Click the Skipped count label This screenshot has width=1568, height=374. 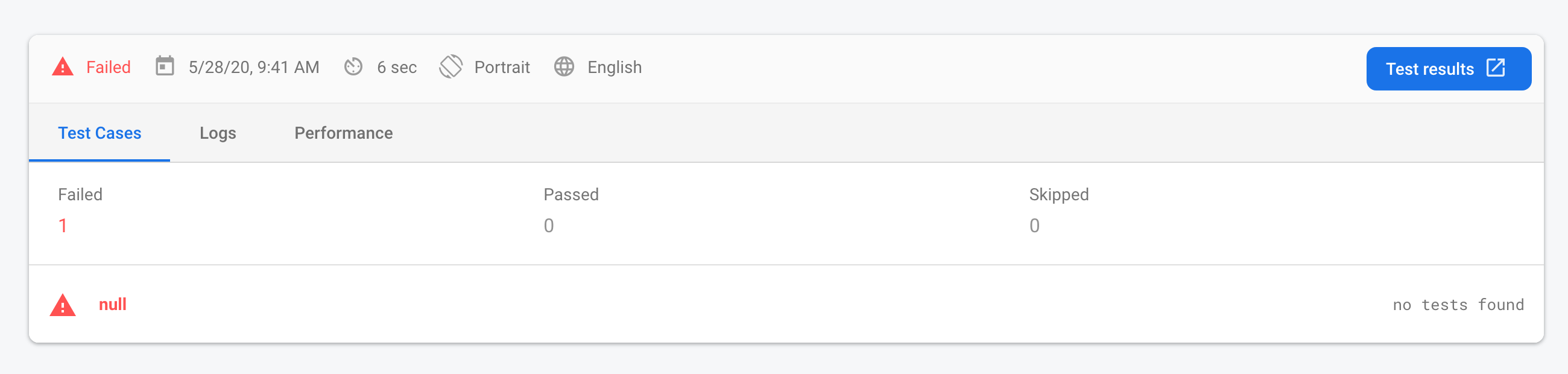1058,195
